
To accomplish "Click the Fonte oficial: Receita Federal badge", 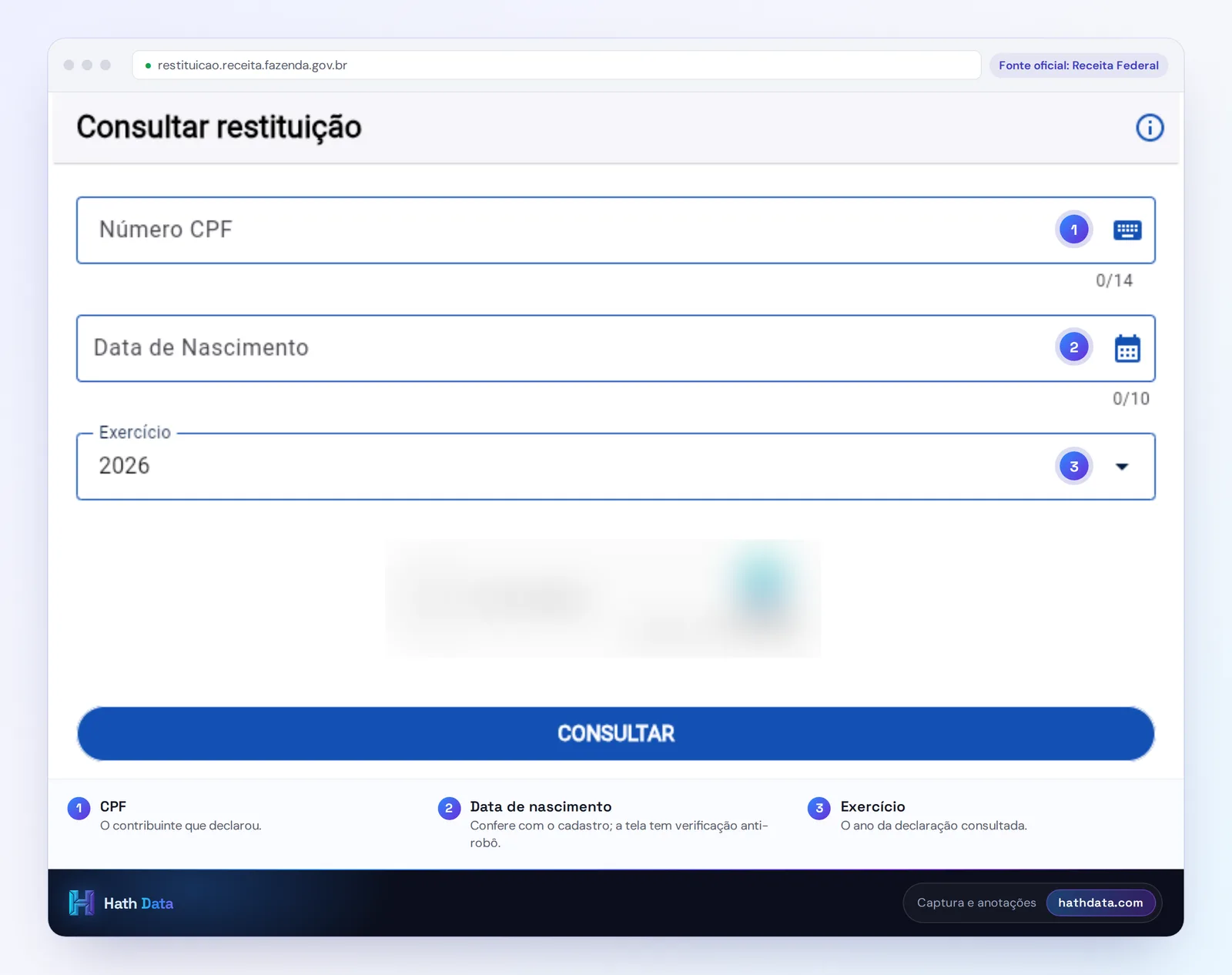I will coord(1078,65).
